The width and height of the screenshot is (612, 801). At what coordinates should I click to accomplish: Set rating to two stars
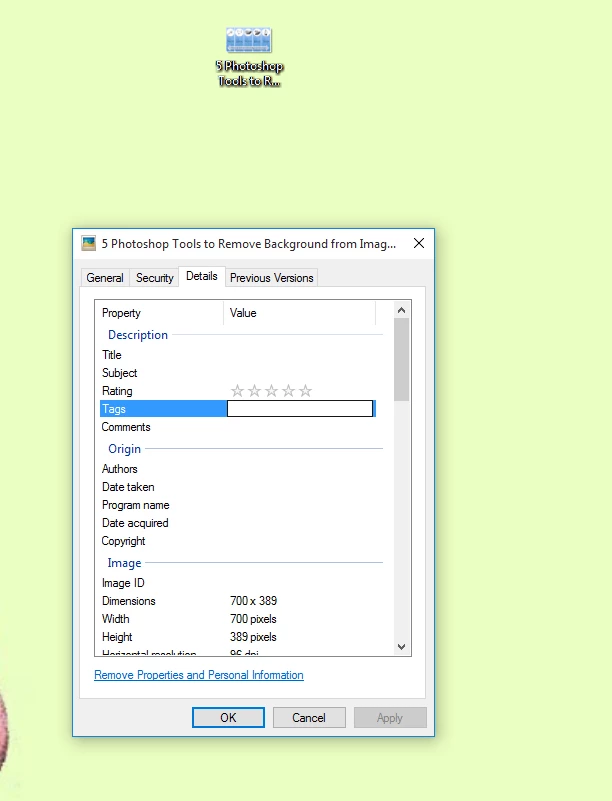coord(254,391)
